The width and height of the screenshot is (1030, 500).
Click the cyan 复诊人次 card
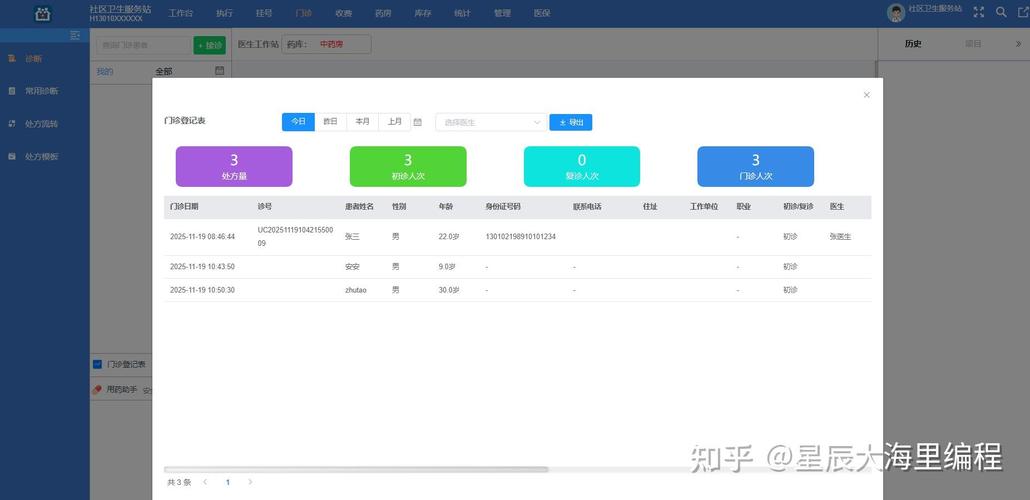pyautogui.click(x=582, y=166)
